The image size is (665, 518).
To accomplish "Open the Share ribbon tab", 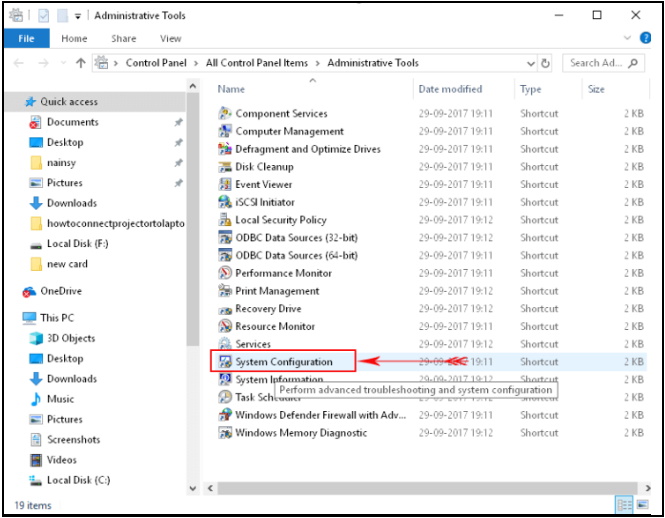I will tap(123, 38).
